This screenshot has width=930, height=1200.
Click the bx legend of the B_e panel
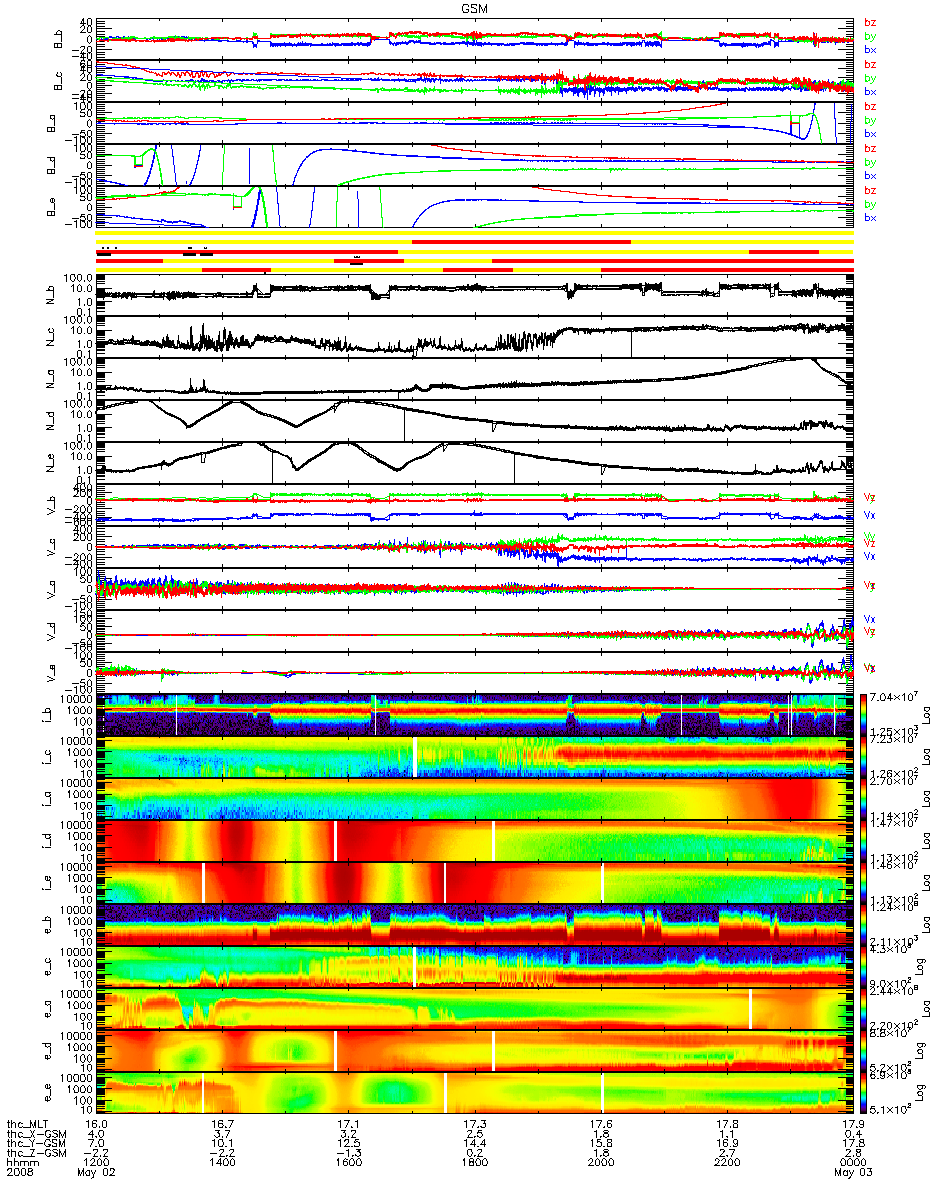point(870,218)
